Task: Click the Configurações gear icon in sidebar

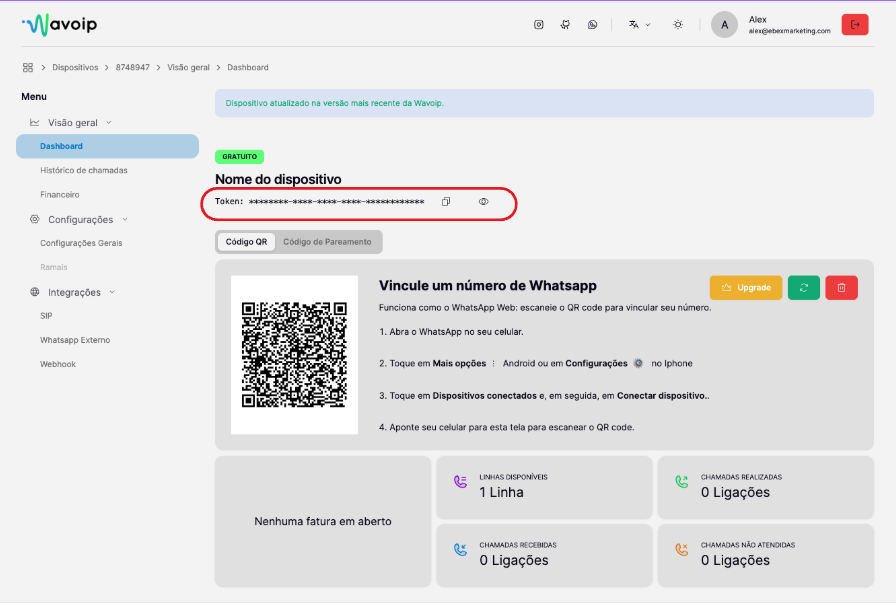Action: (x=34, y=219)
